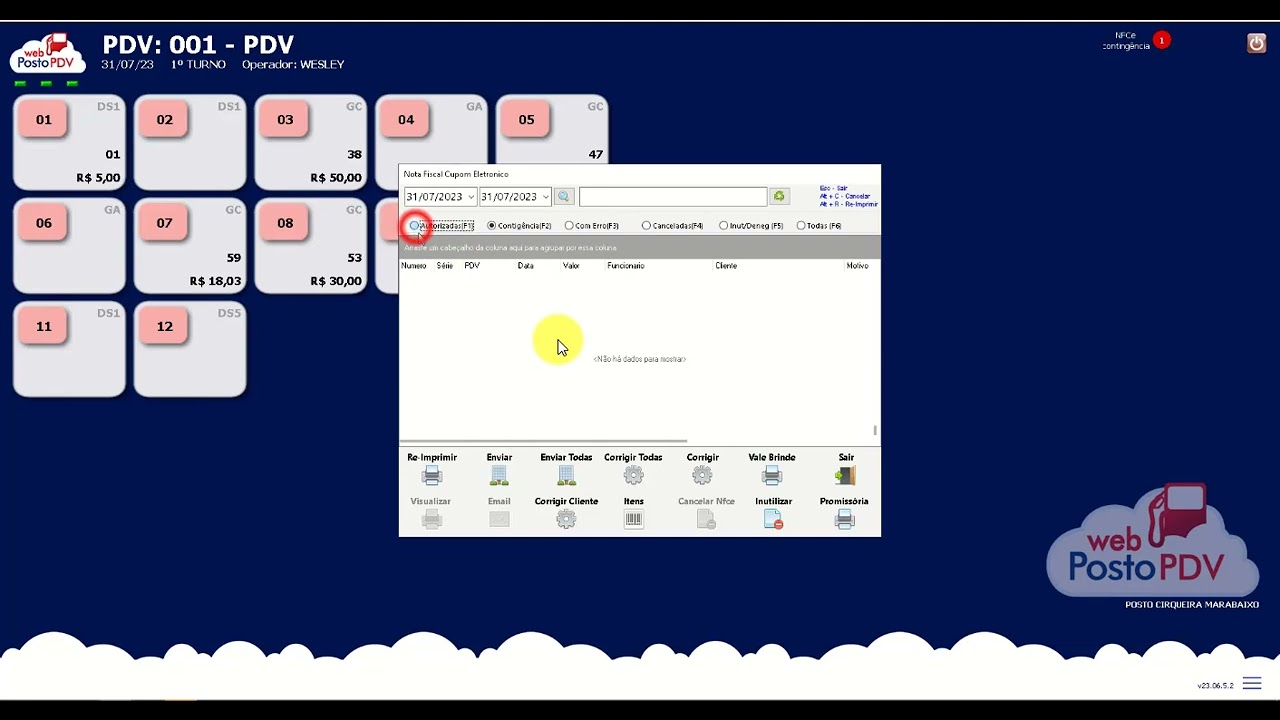1280x720 pixels.
Task: Sort by the Motivo column header
Action: (857, 266)
